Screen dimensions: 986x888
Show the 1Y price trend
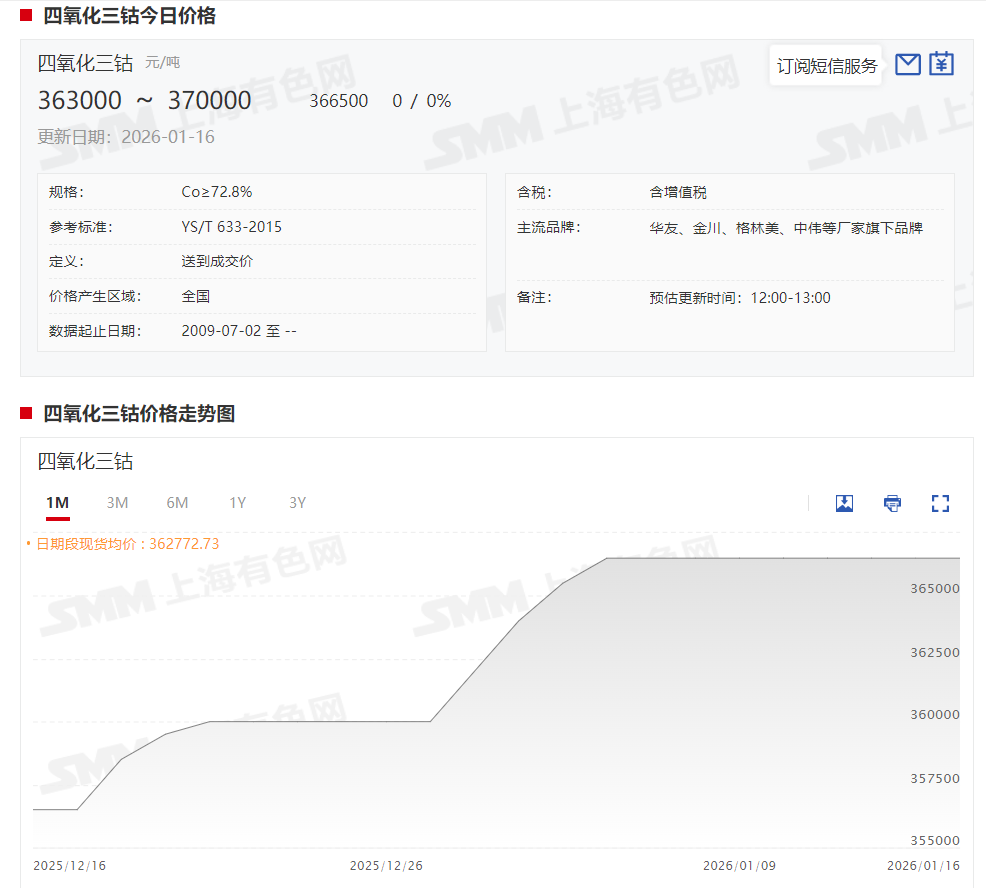point(237,503)
